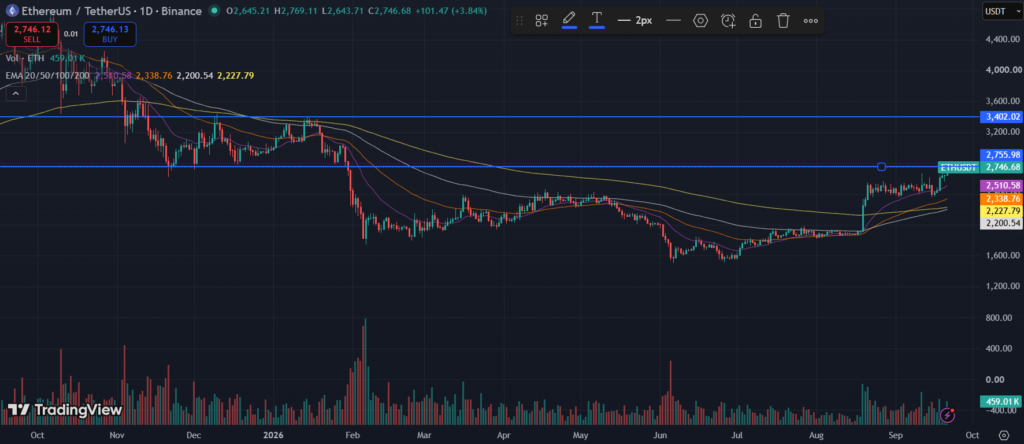Lock the drawing with the padlock icon

click(x=756, y=21)
